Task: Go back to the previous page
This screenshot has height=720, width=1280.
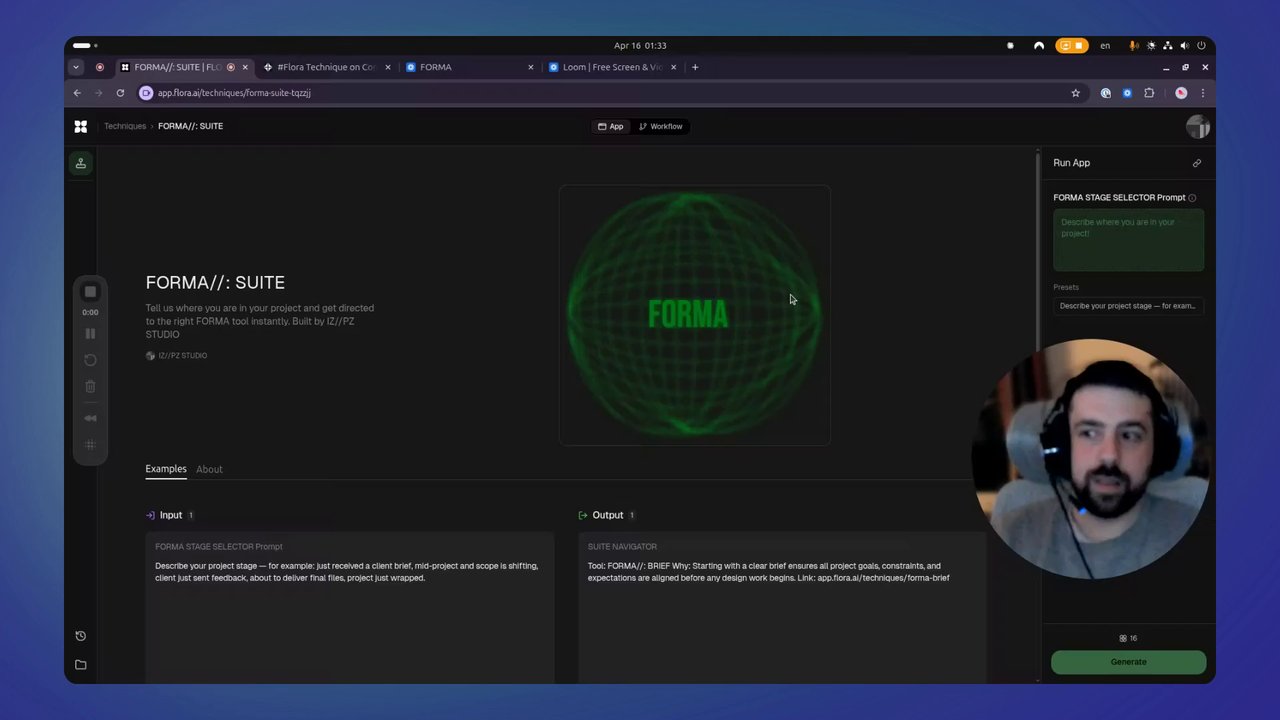Action: coord(77,93)
